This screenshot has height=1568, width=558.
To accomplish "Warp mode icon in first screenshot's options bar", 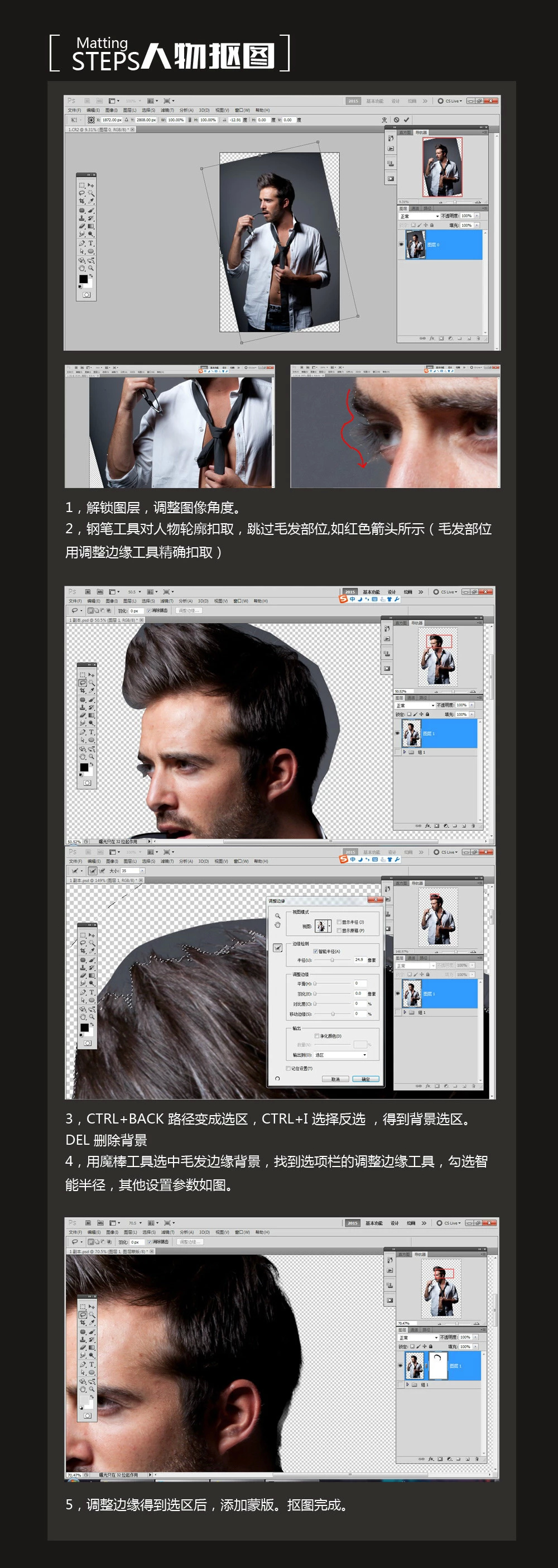I will click(384, 120).
